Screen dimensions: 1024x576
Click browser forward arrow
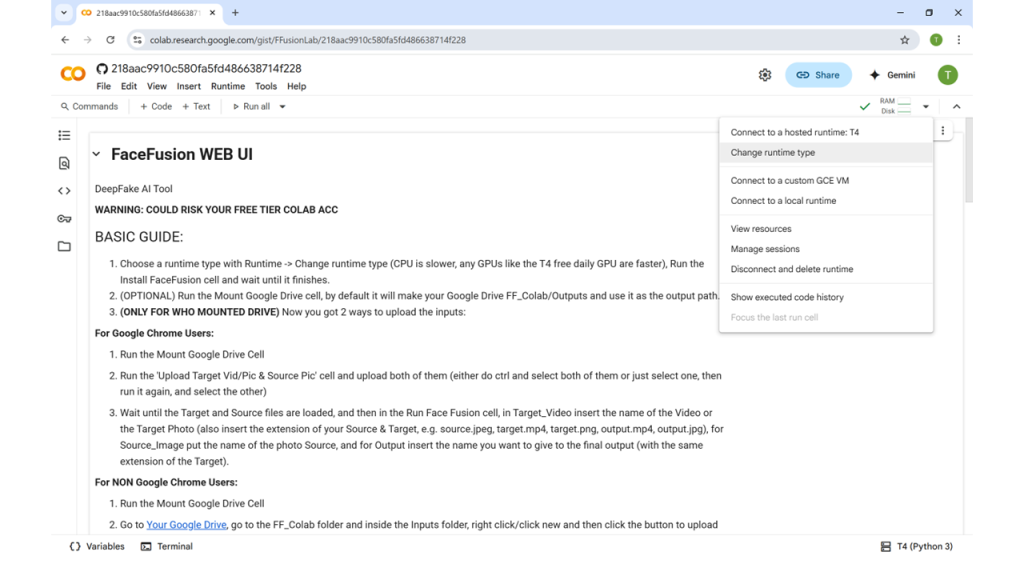click(88, 40)
